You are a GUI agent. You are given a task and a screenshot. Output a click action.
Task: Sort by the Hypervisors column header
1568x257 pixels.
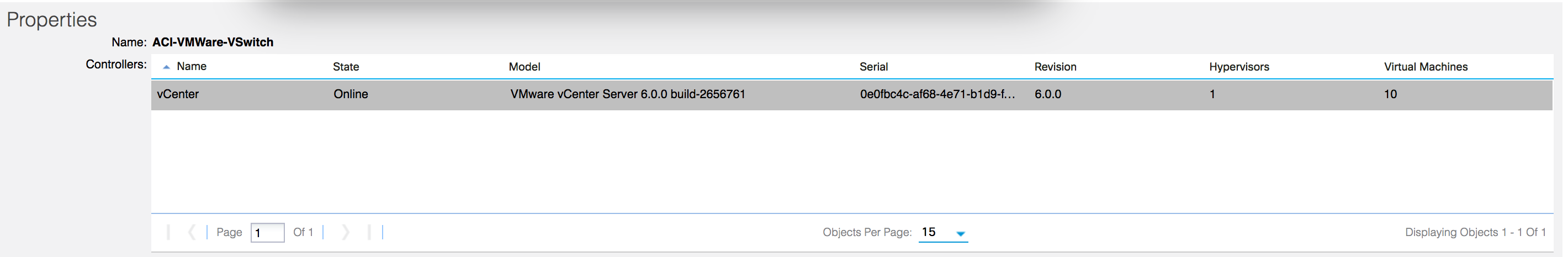(1239, 67)
